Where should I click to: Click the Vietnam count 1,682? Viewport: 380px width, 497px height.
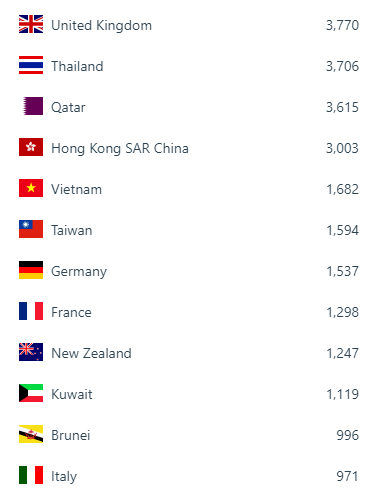pyautogui.click(x=342, y=189)
